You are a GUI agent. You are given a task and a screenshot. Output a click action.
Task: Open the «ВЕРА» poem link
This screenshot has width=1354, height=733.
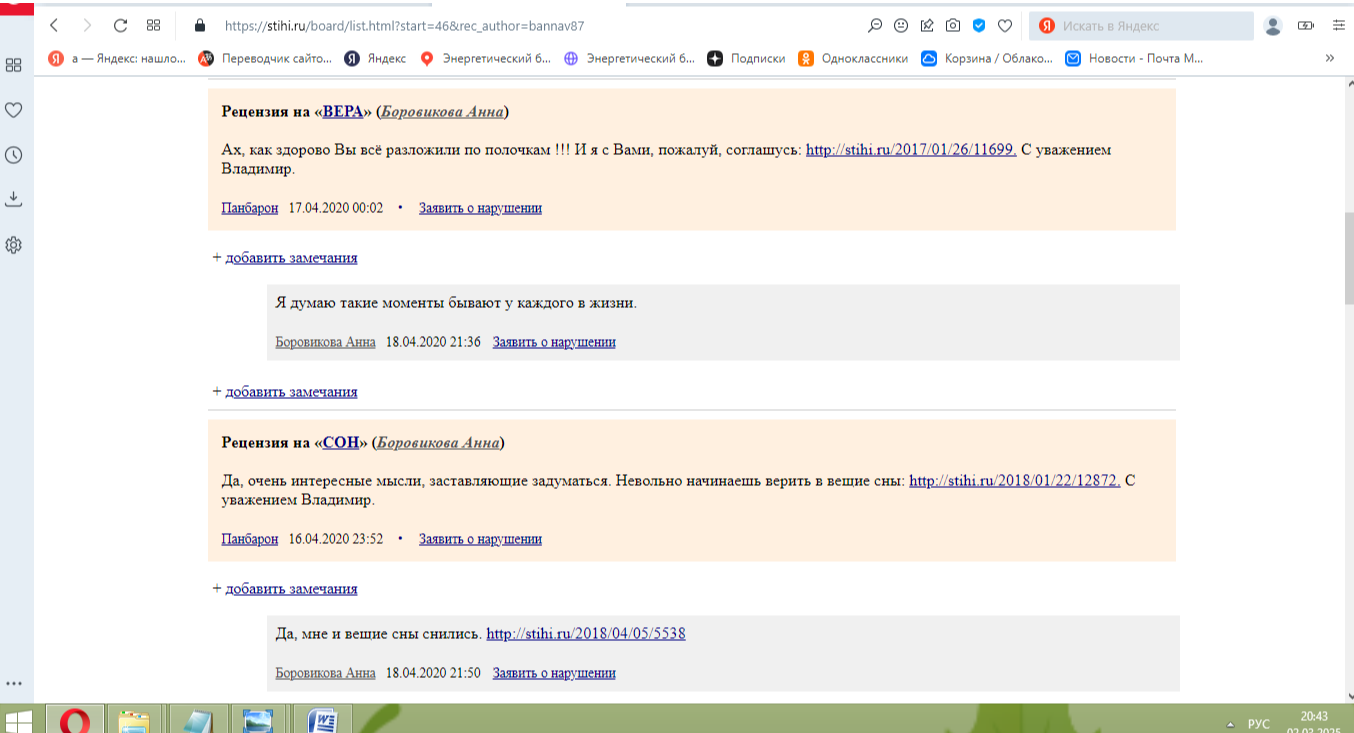point(341,112)
